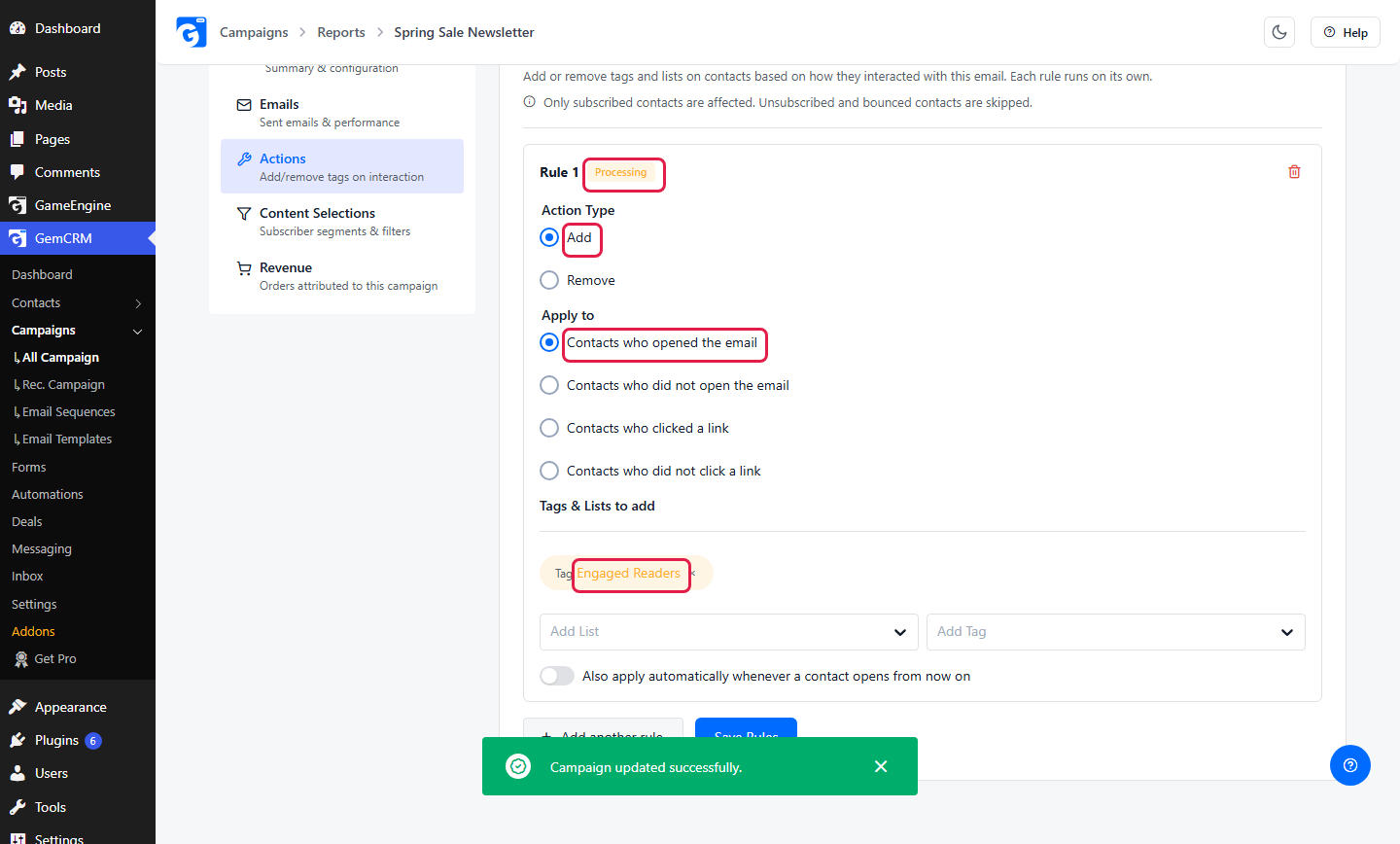Open the Content Selections section
Viewport: 1400px width, 844px height.
342,221
